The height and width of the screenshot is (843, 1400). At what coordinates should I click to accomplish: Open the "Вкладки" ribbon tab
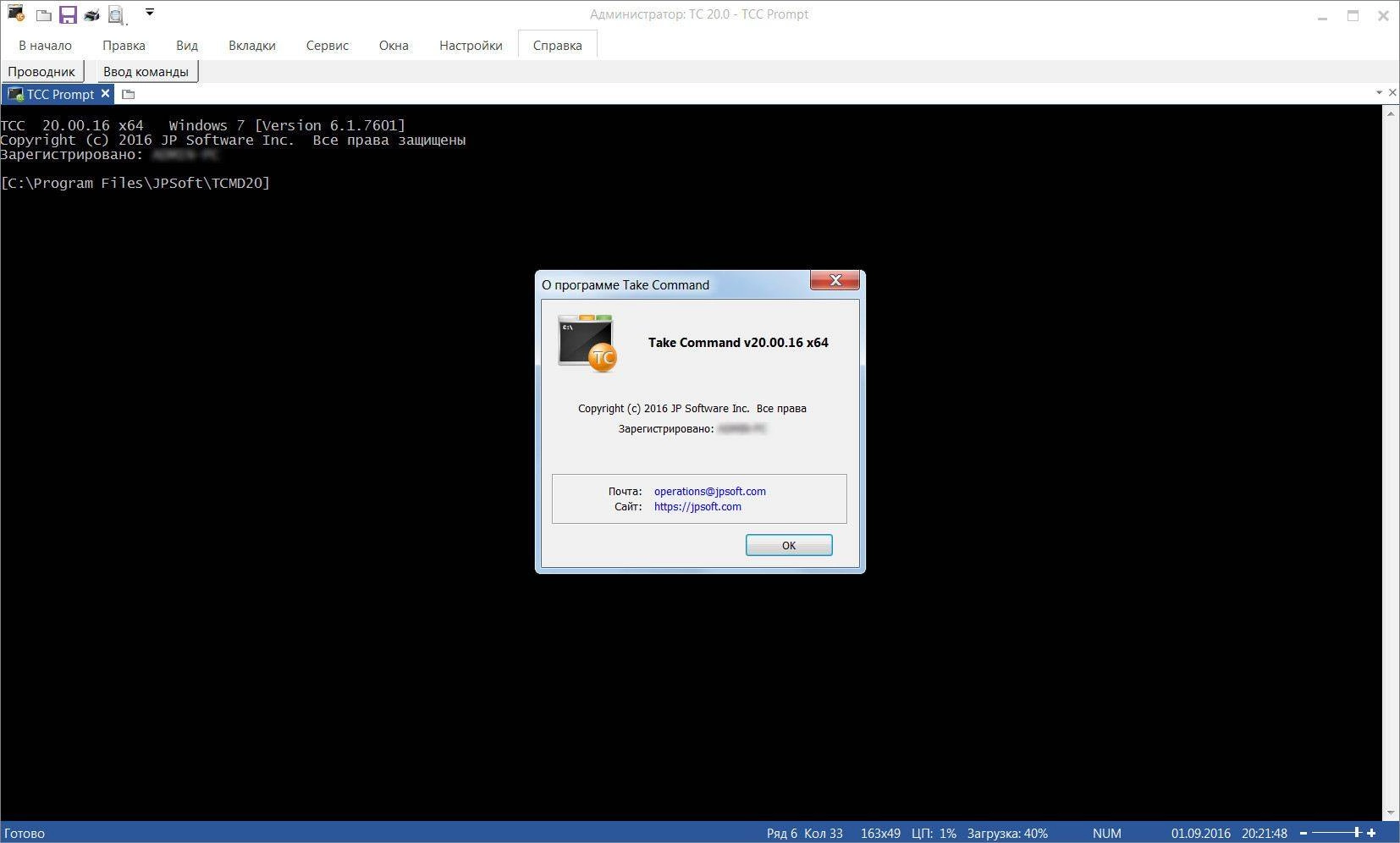click(x=252, y=45)
